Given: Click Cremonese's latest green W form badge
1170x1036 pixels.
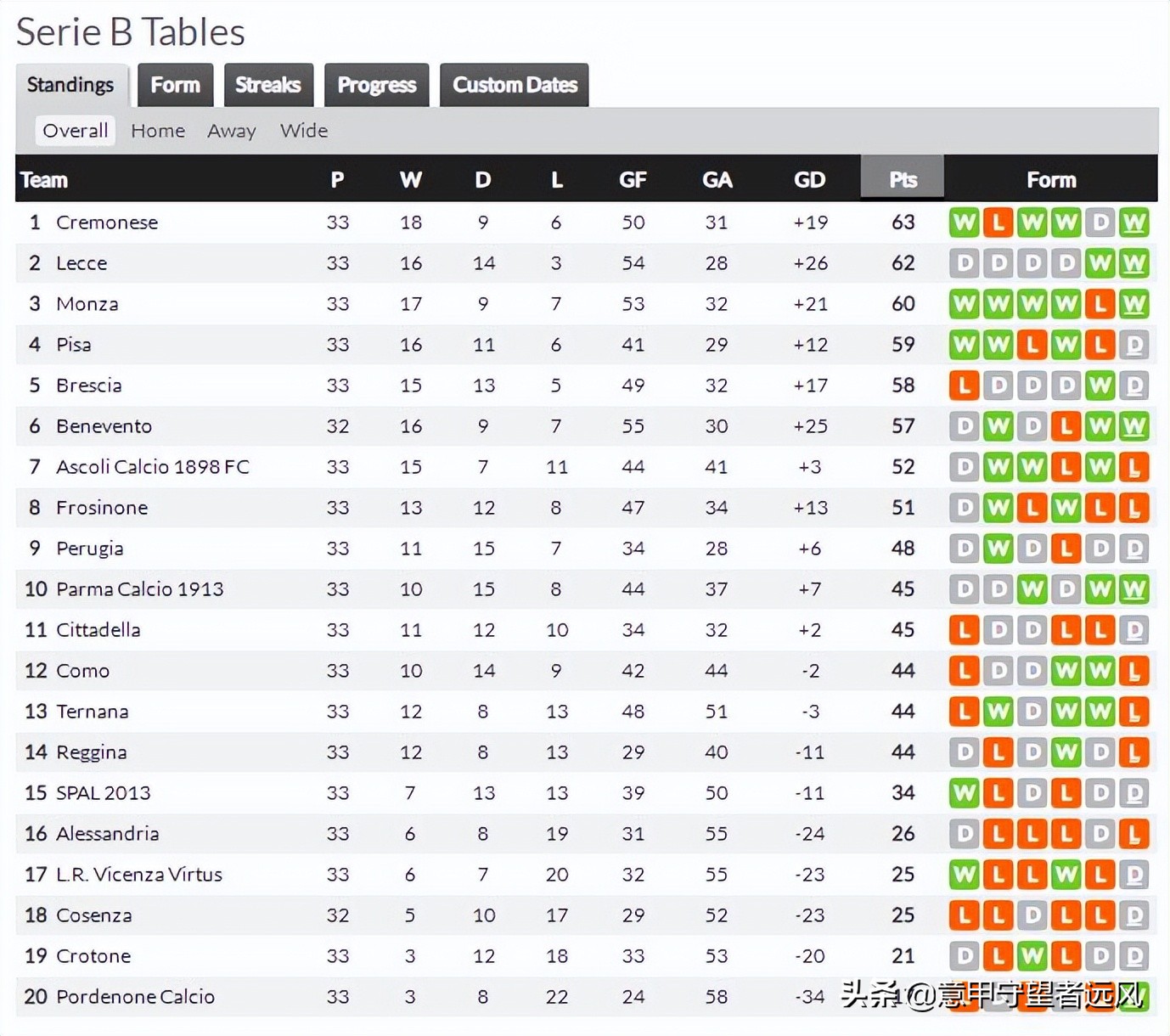Looking at the screenshot, I should (x=1133, y=223).
